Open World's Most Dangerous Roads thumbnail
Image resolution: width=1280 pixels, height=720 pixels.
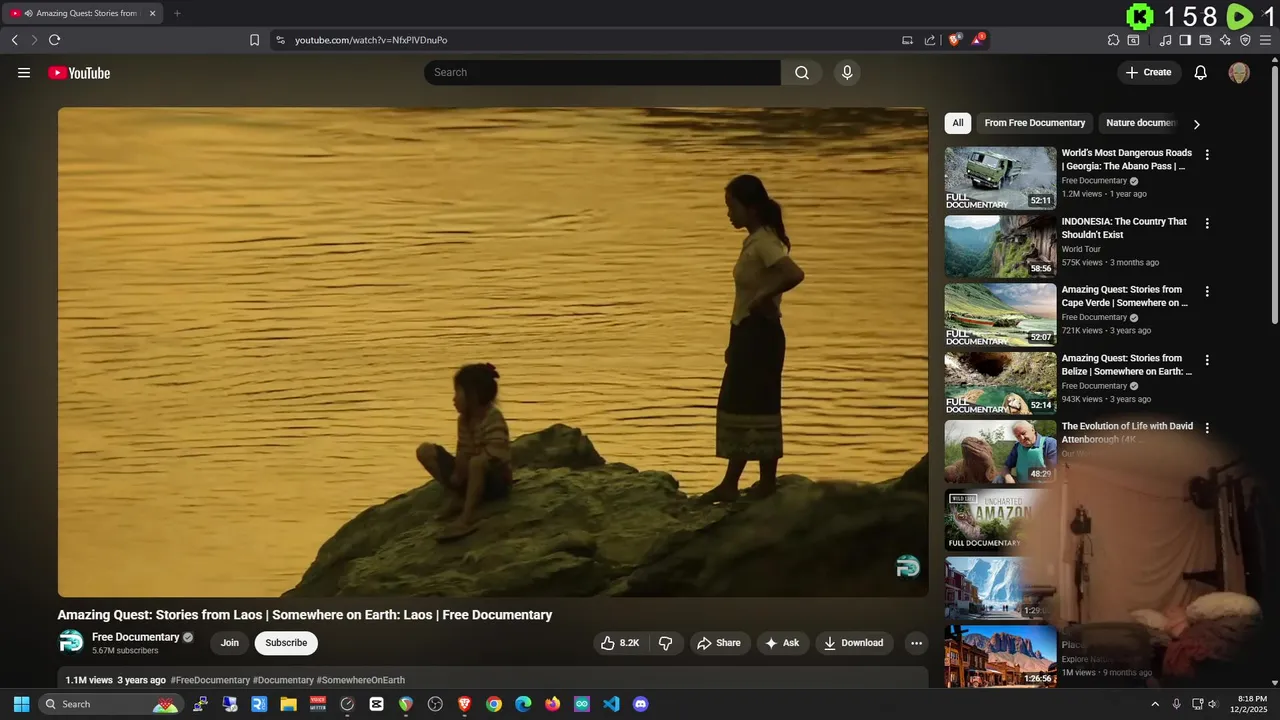[1000, 178]
